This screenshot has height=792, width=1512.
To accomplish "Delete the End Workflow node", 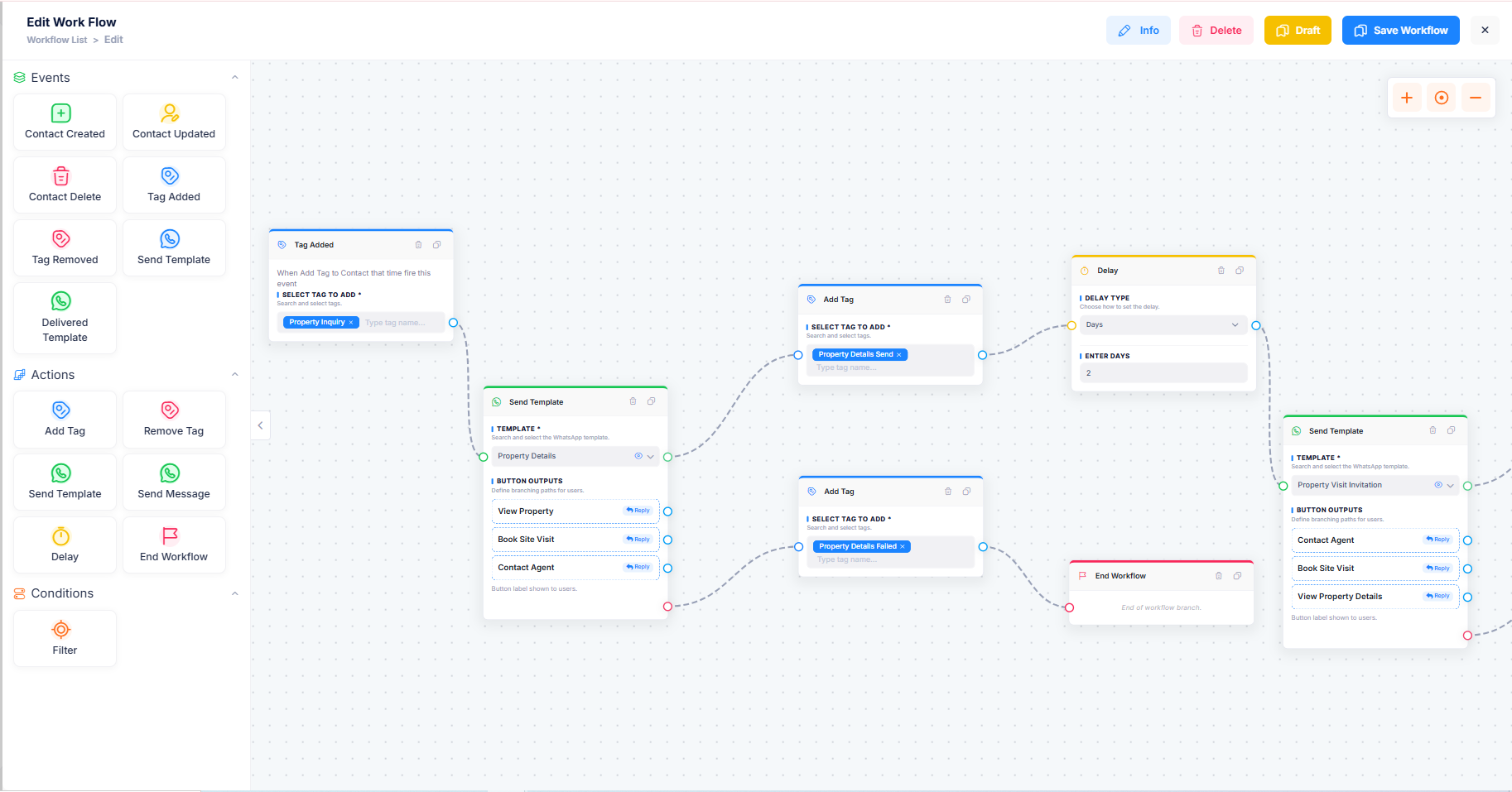I will click(x=1218, y=576).
